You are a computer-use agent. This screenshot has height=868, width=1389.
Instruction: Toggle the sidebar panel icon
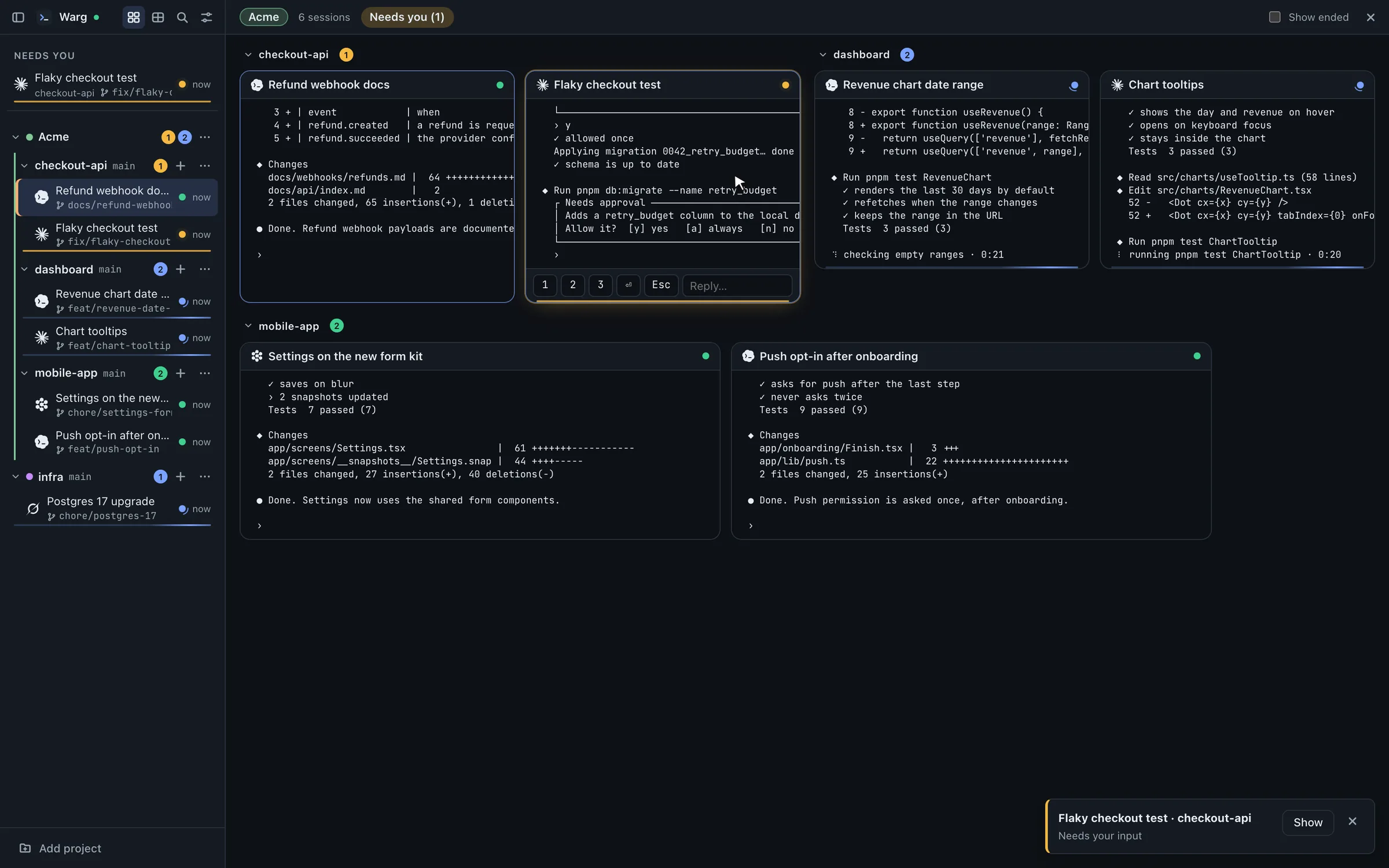[18, 17]
